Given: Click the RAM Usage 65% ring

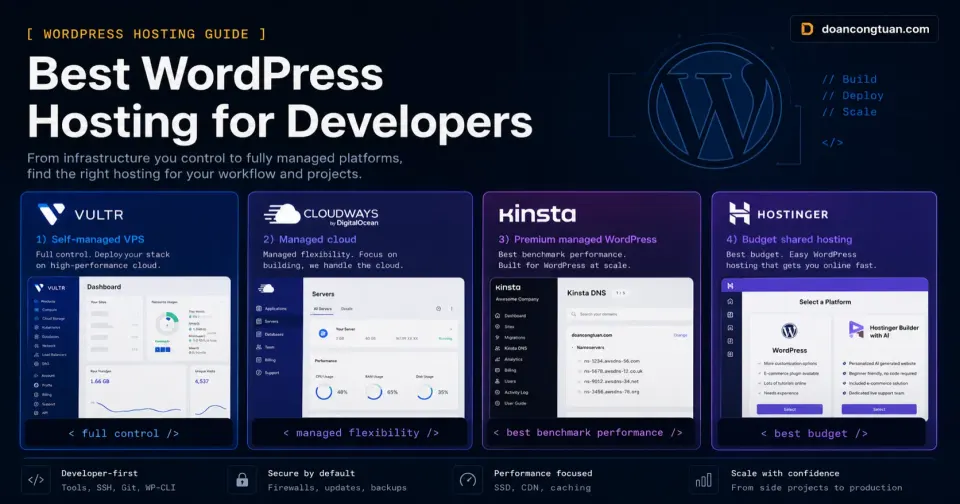Looking at the screenshot, I should coord(374,391).
